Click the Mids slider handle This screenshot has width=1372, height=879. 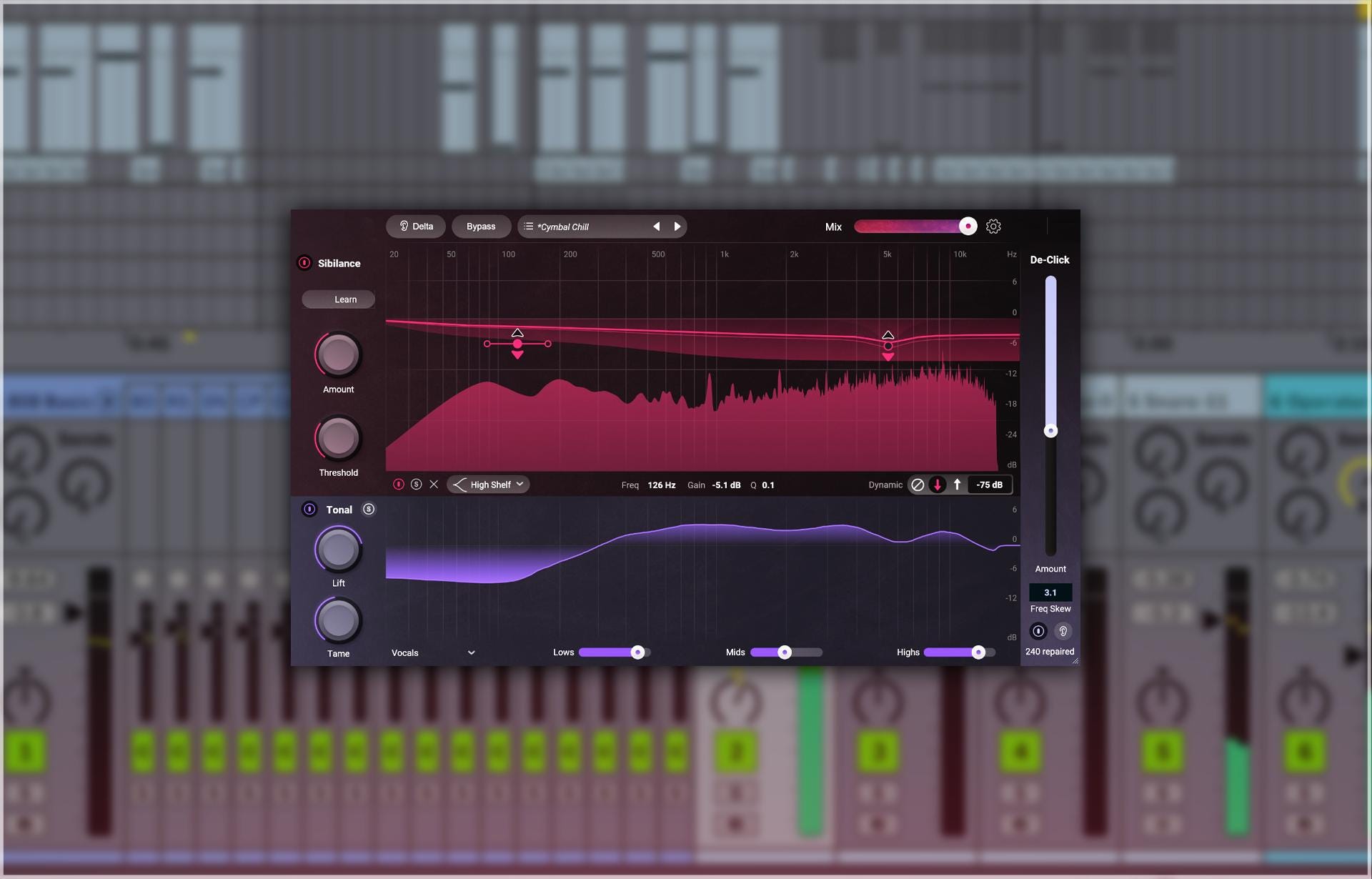point(785,652)
